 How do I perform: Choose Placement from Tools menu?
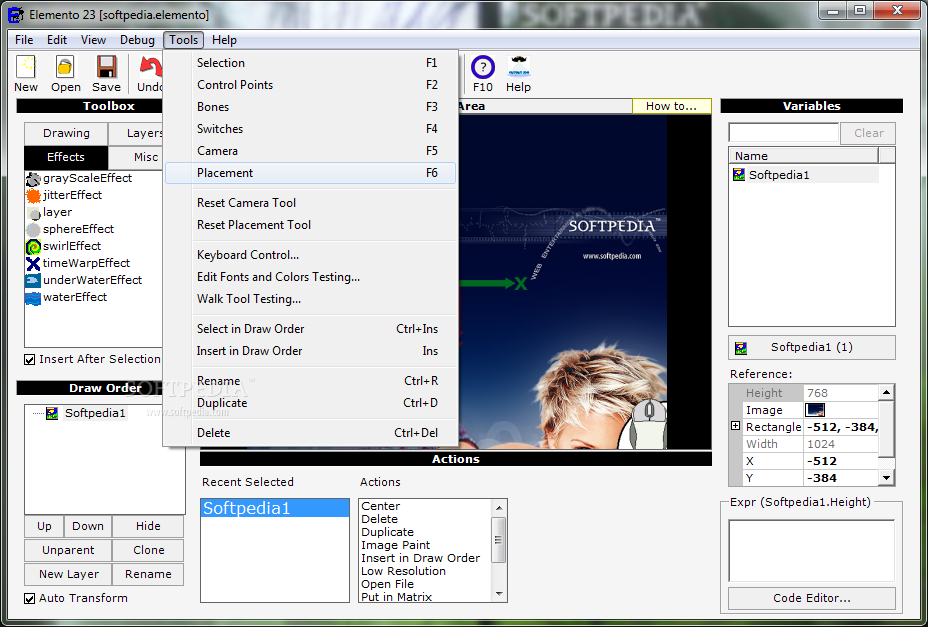click(x=310, y=173)
